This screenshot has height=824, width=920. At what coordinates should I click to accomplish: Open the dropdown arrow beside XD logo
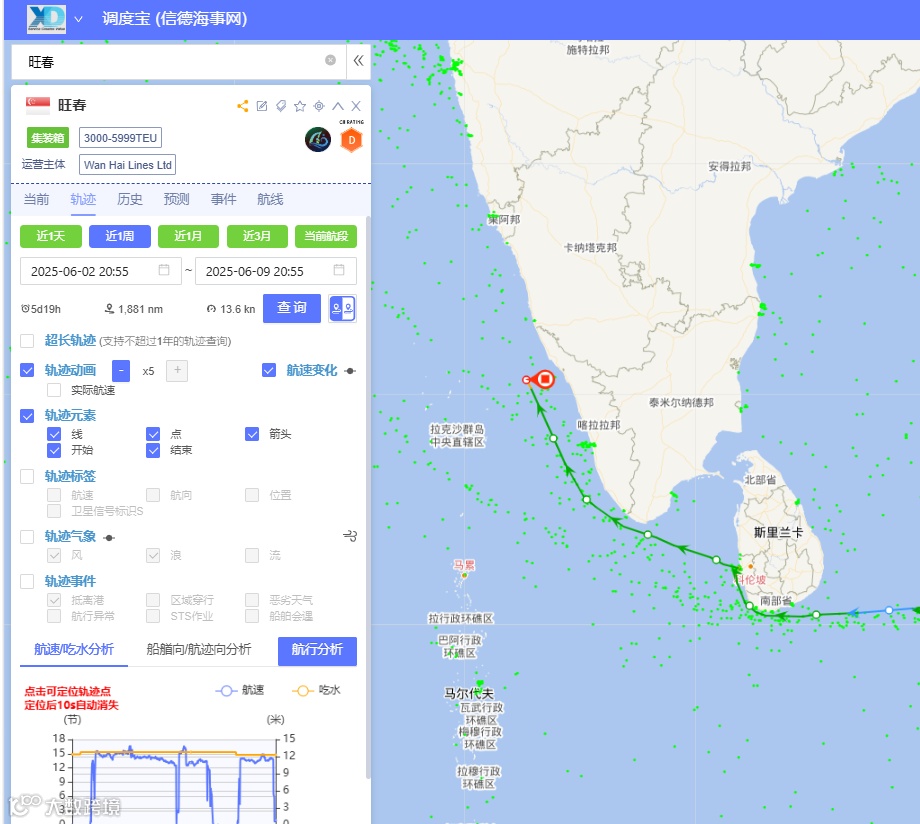point(79,19)
